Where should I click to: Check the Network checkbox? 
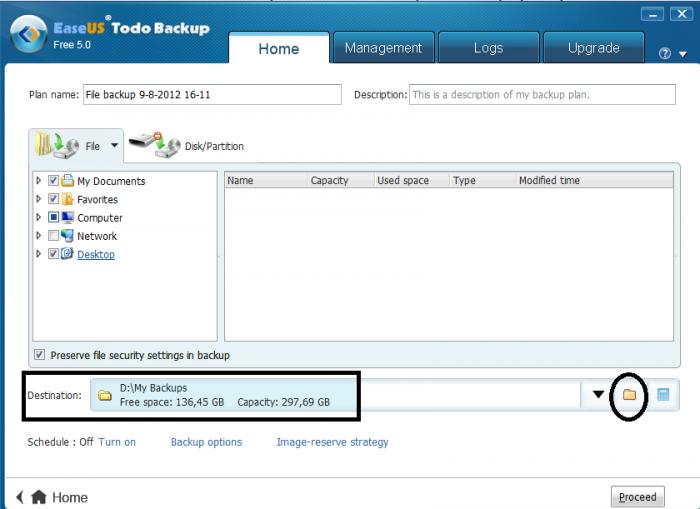pyautogui.click(x=53, y=235)
